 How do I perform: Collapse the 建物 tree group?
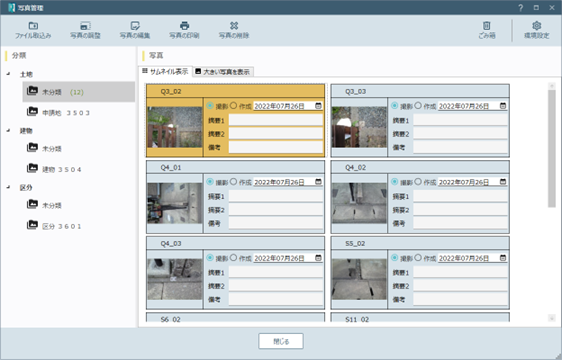(x=8, y=130)
